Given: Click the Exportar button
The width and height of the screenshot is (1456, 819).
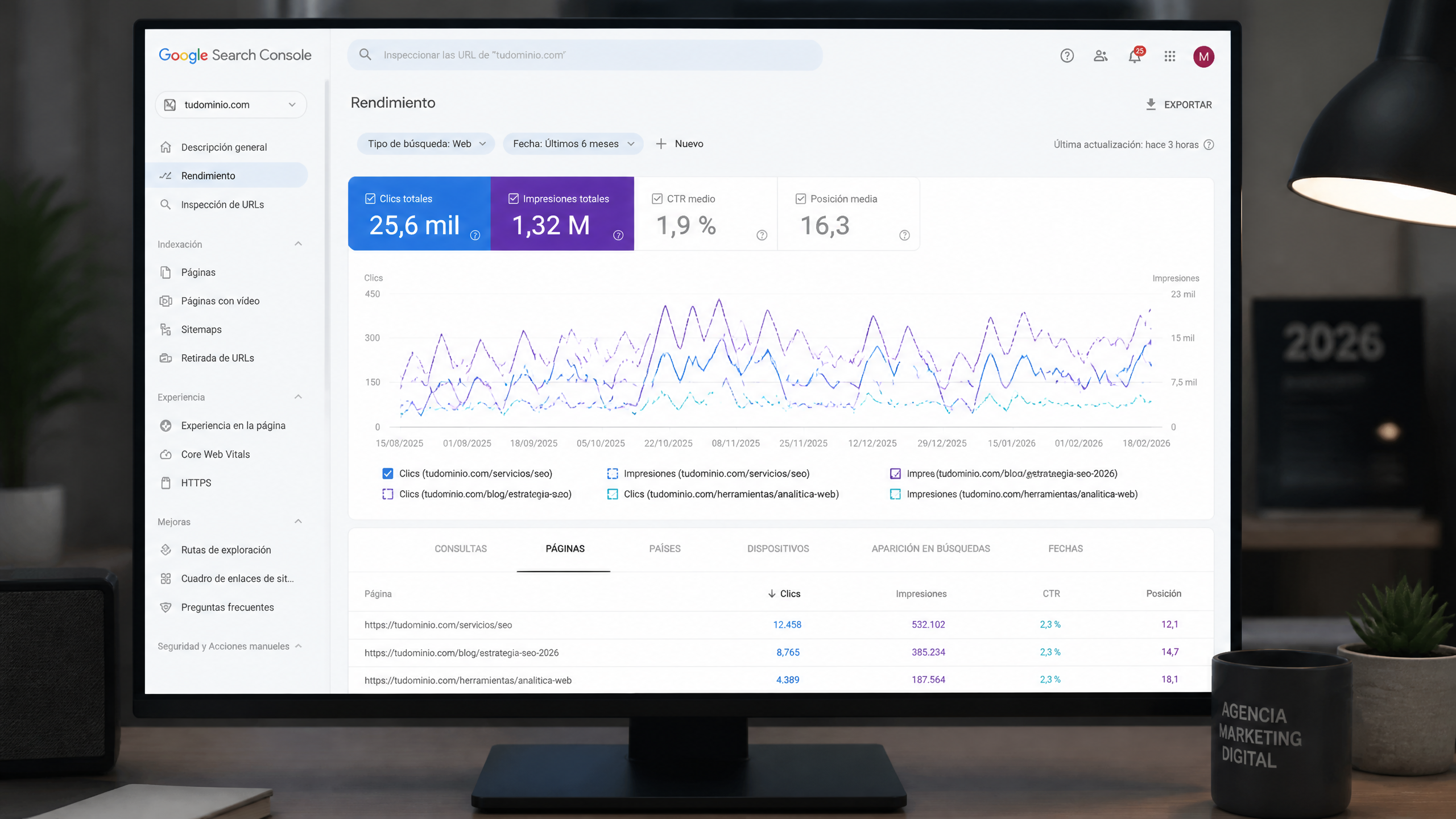Looking at the screenshot, I should click(x=1178, y=105).
